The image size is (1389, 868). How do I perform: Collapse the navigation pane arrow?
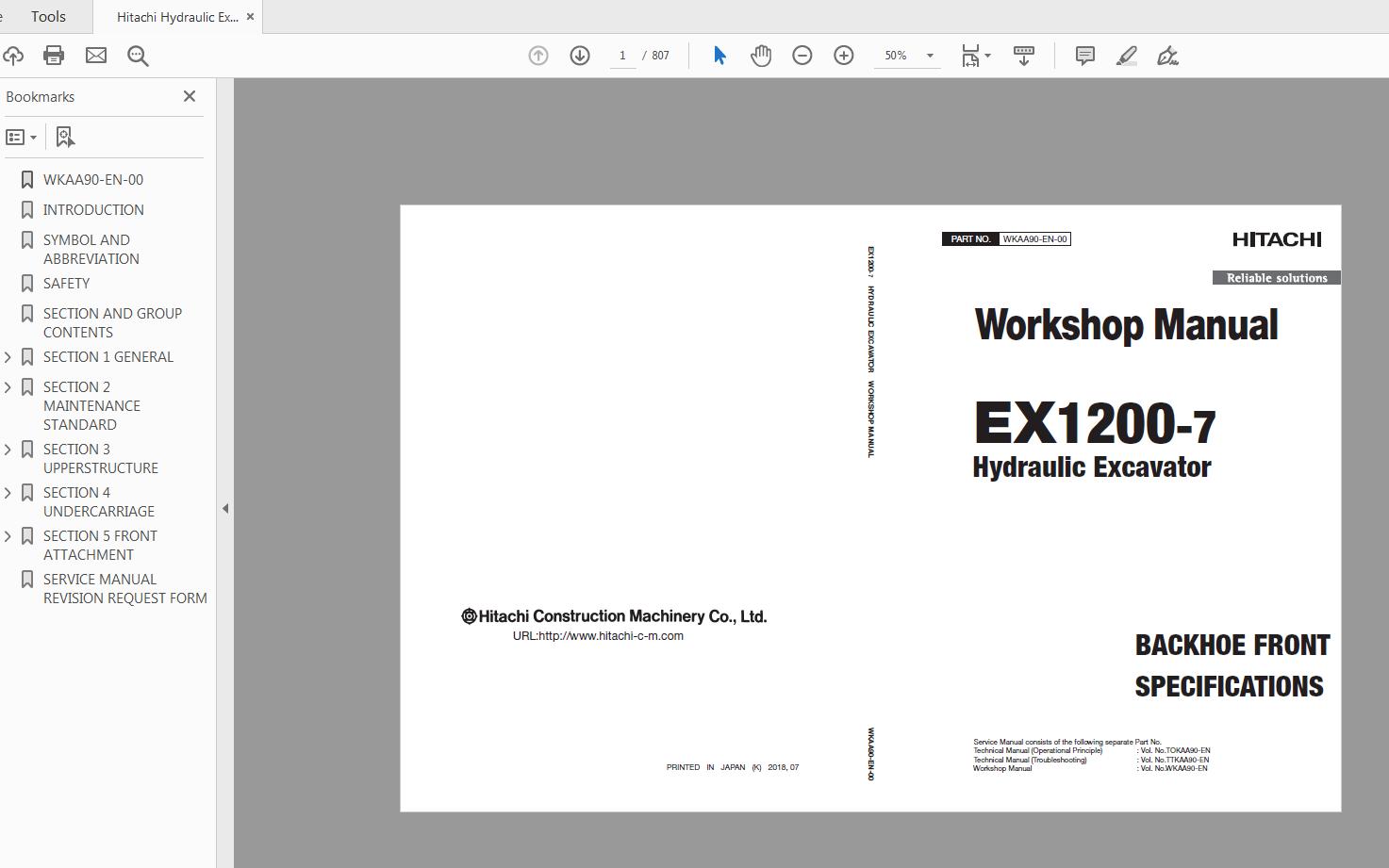tap(224, 508)
